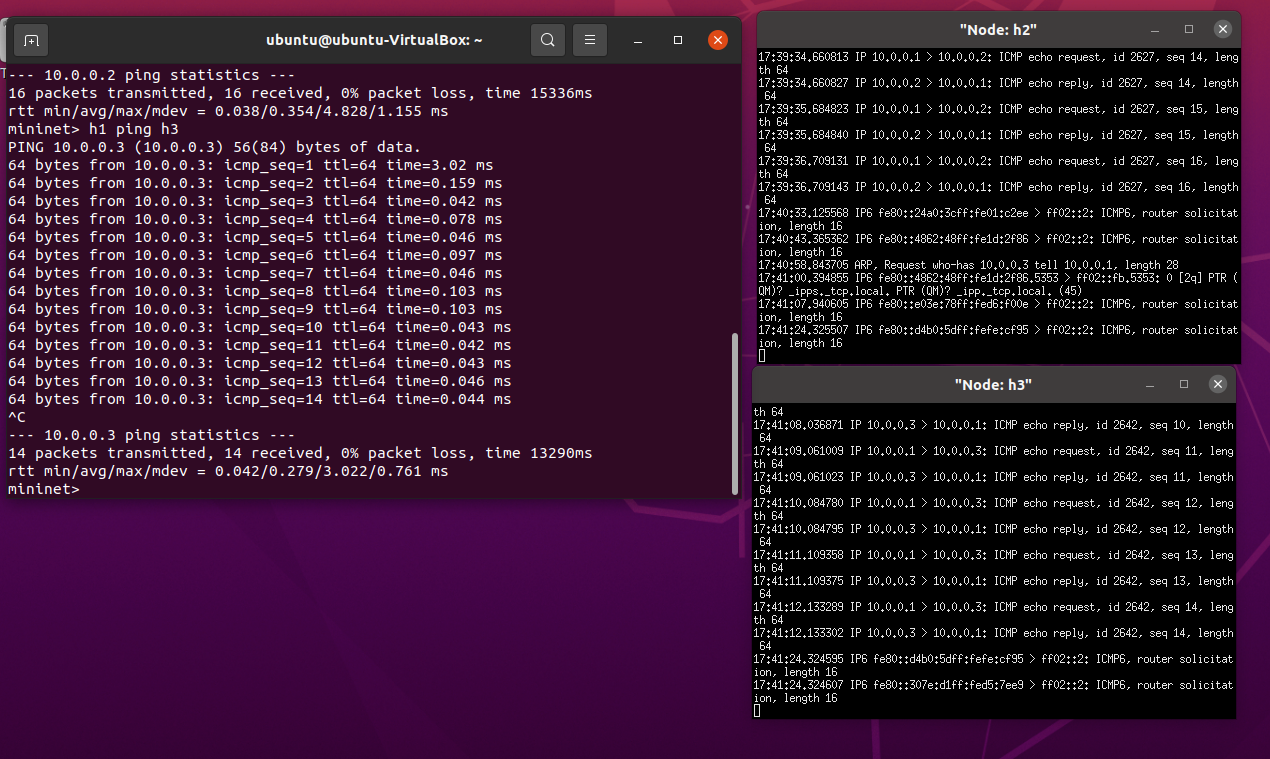Open a new terminal tab
The height and width of the screenshot is (759, 1270).
[31, 40]
